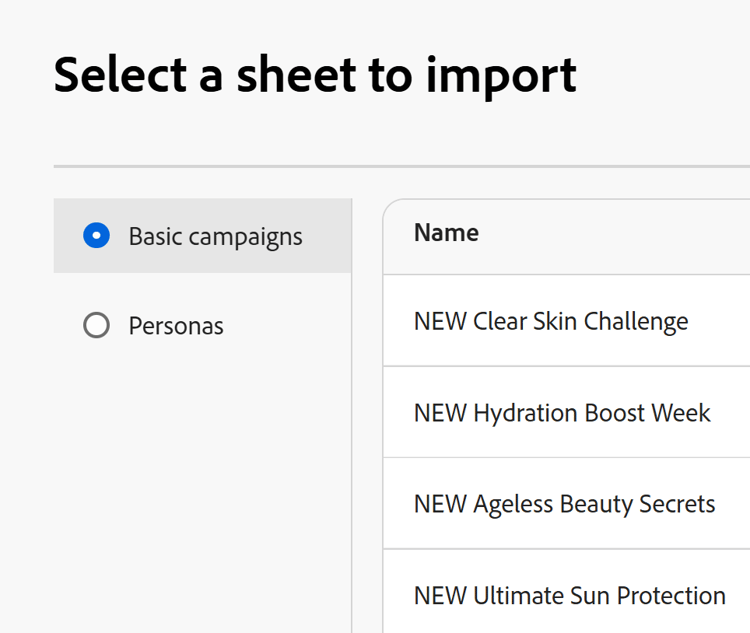The height and width of the screenshot is (633, 750).
Task: Click the Basic campaigns sheet label
Action: [215, 237]
